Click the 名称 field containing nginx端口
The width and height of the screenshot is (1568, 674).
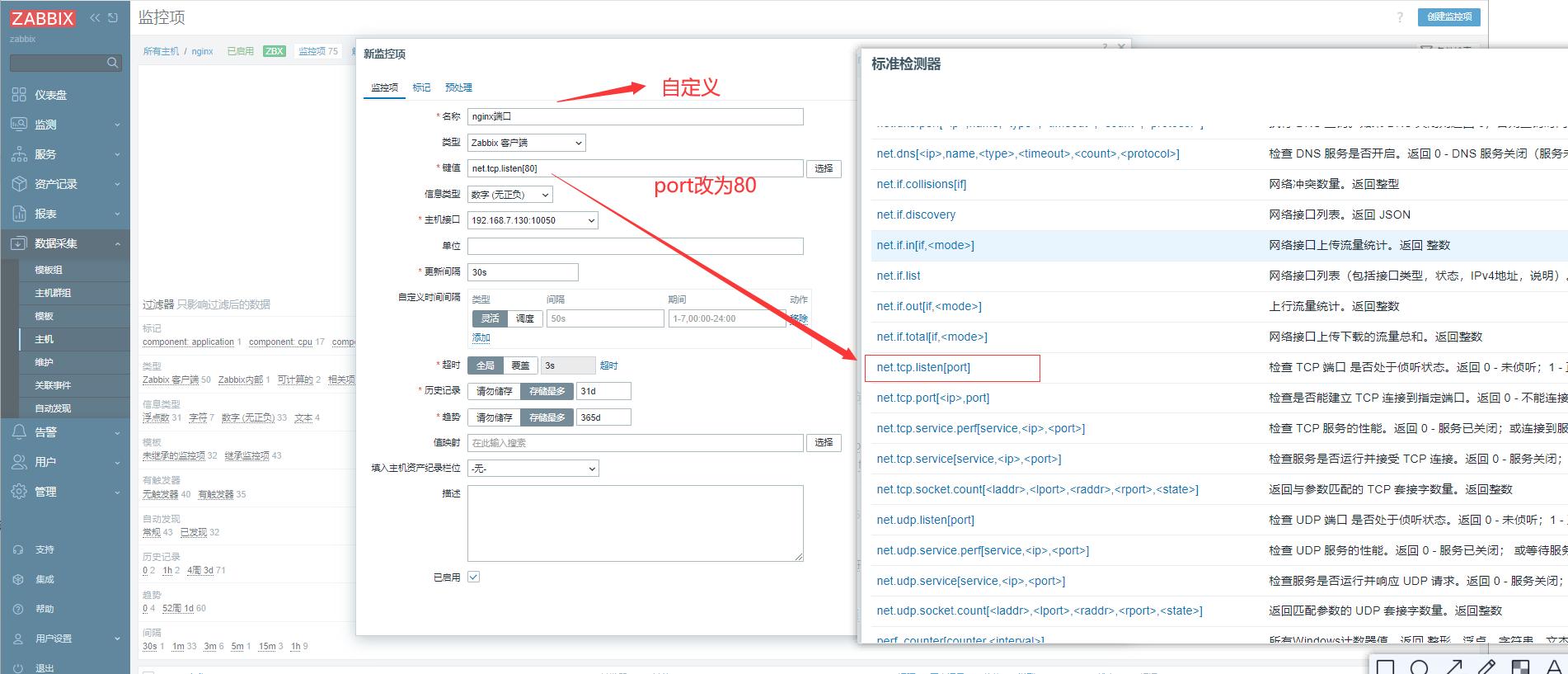635,116
